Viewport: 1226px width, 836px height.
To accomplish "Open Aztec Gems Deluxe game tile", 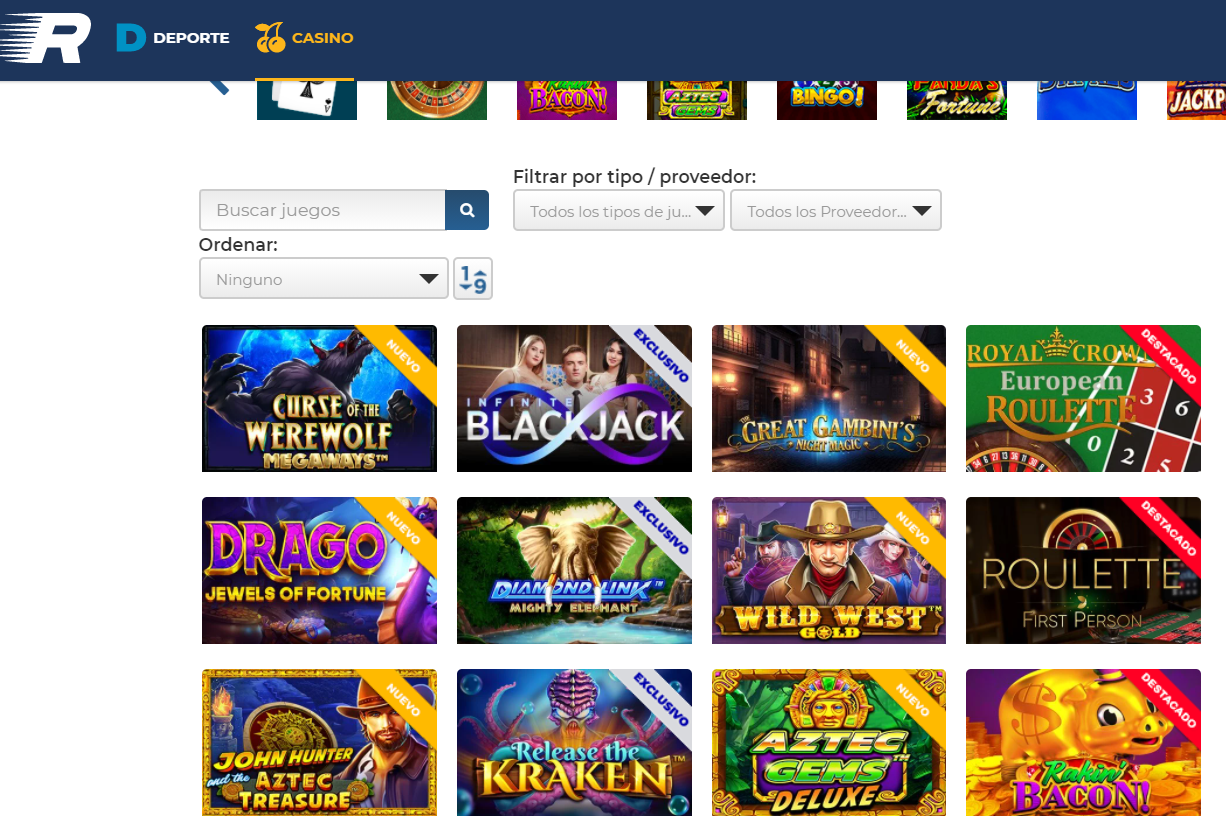I will pyautogui.click(x=829, y=742).
